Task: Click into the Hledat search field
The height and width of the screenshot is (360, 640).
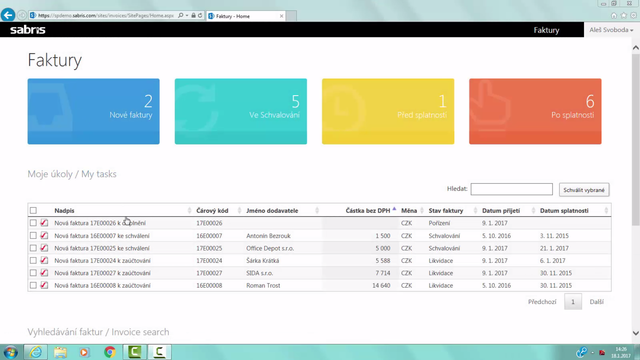Action: pos(511,189)
